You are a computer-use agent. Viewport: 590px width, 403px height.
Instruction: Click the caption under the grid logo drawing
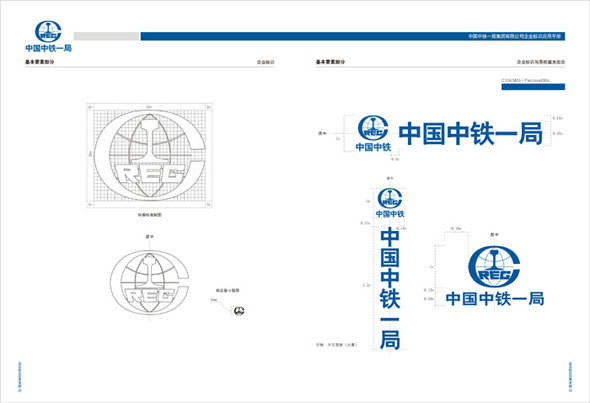149,215
